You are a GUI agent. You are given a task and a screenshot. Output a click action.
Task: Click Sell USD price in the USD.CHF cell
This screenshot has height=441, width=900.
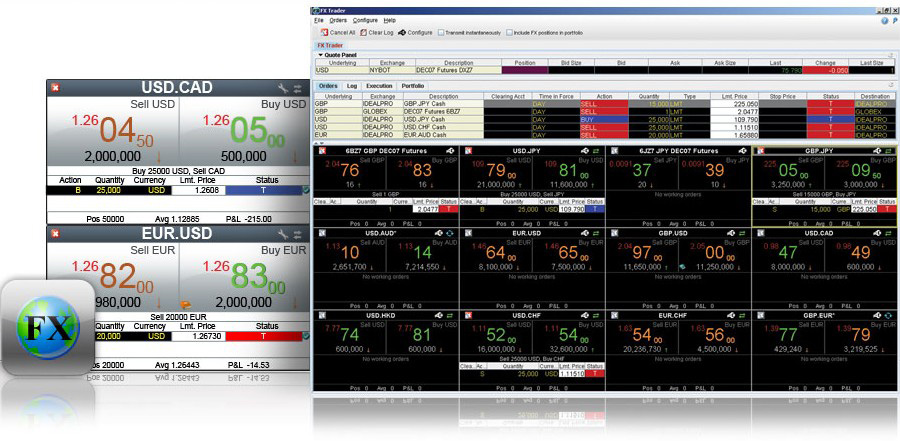[494, 334]
